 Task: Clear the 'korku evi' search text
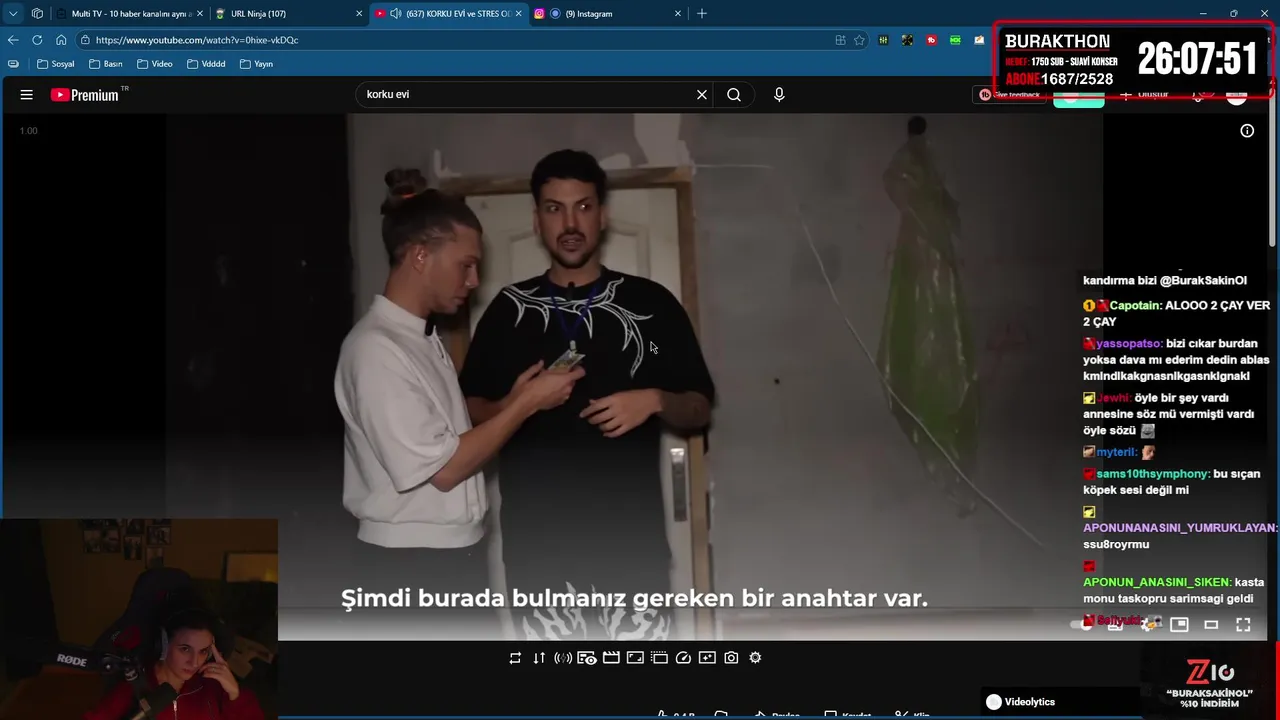tap(702, 95)
